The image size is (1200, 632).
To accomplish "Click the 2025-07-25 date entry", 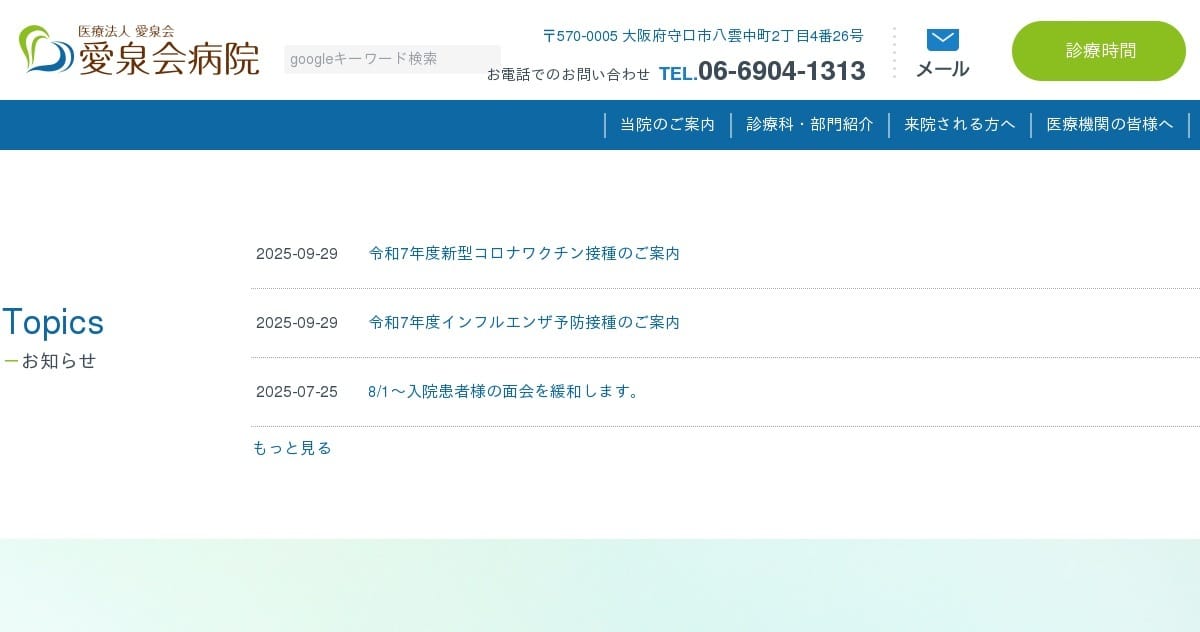I will (x=297, y=392).
